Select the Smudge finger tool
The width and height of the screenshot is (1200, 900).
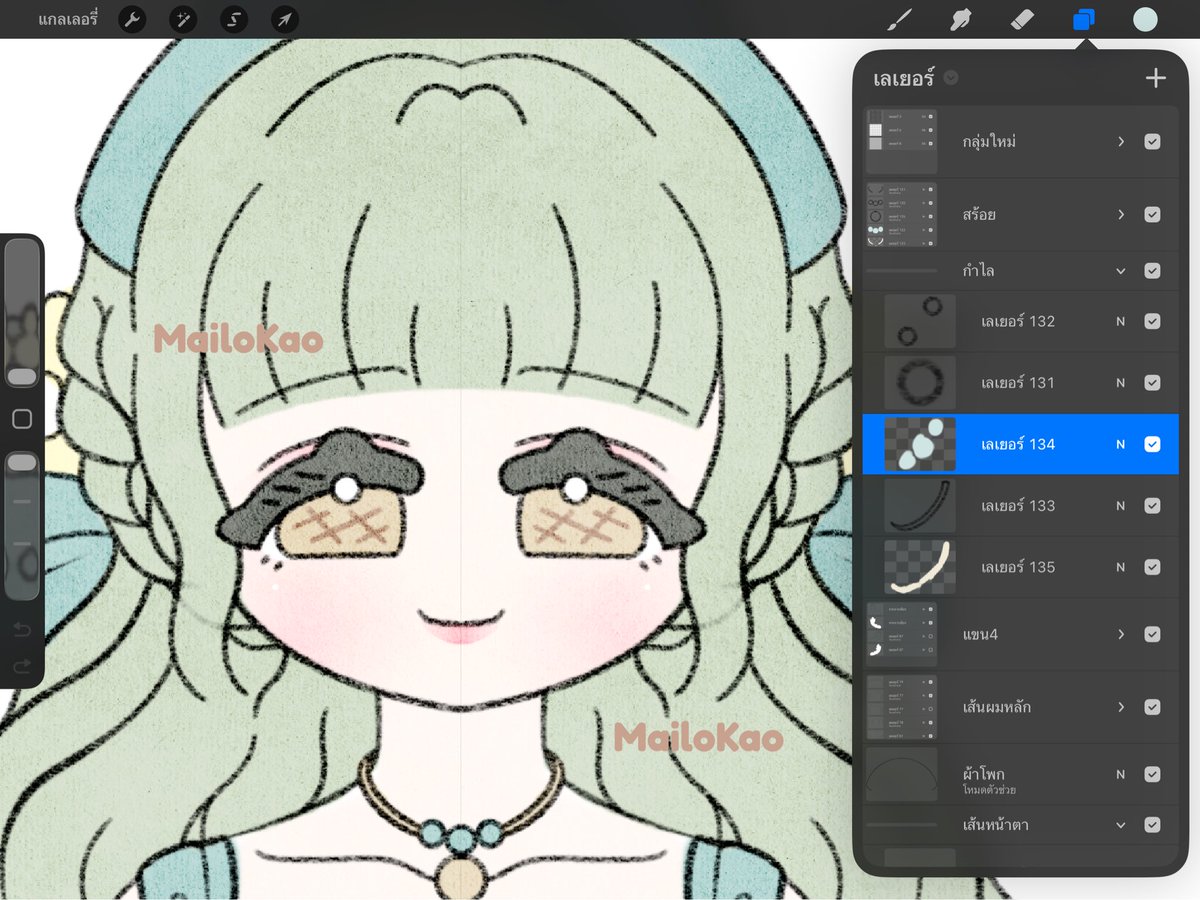coord(960,19)
